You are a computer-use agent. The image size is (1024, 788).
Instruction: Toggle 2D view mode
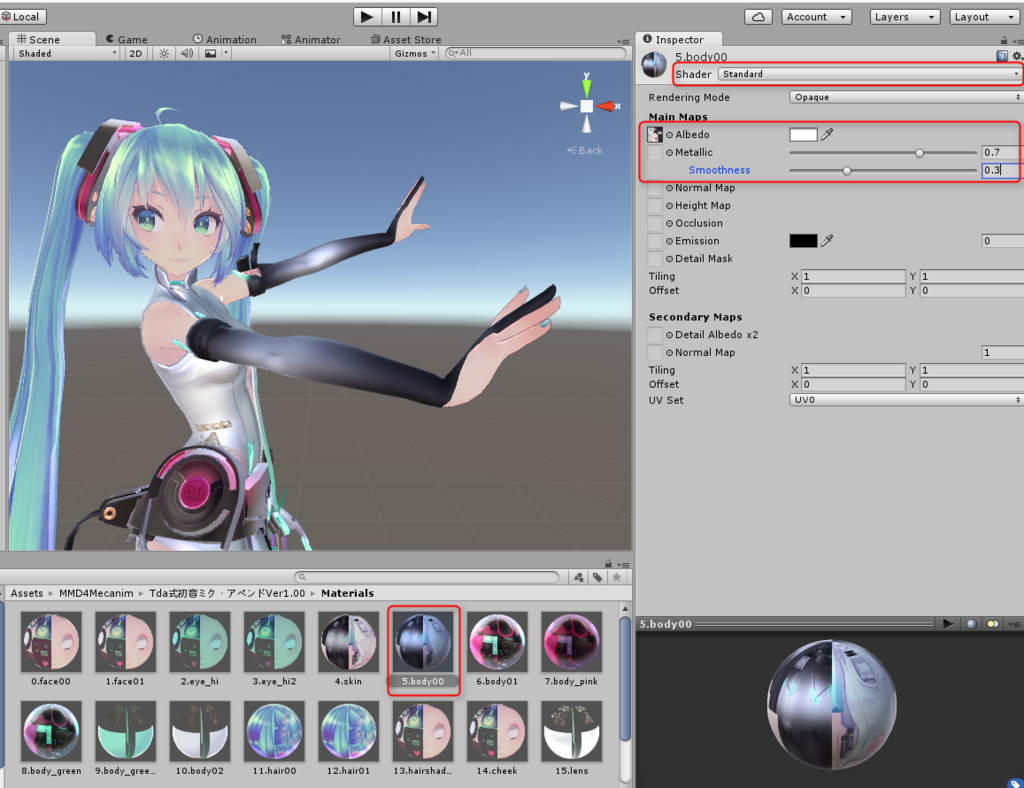[x=136, y=54]
